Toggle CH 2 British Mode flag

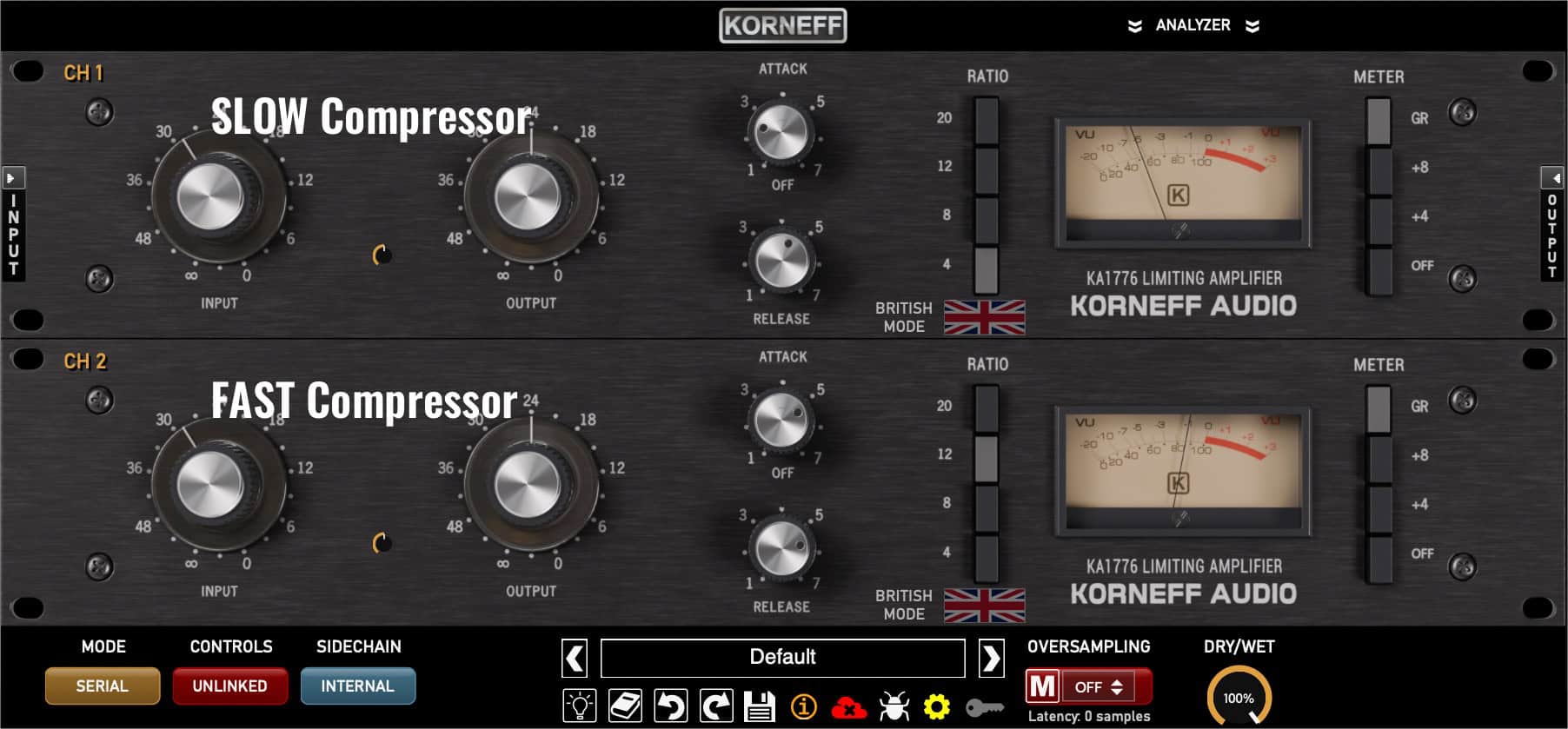tap(984, 605)
